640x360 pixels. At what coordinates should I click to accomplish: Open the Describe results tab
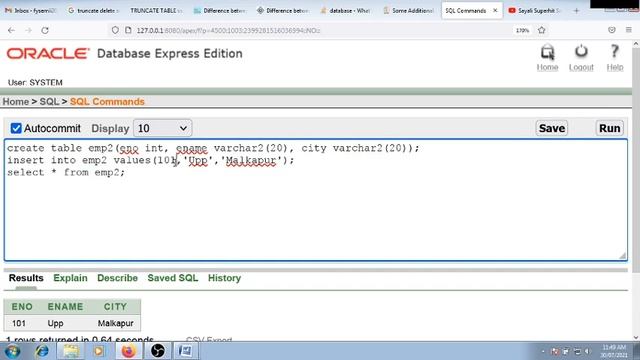[x=117, y=278]
